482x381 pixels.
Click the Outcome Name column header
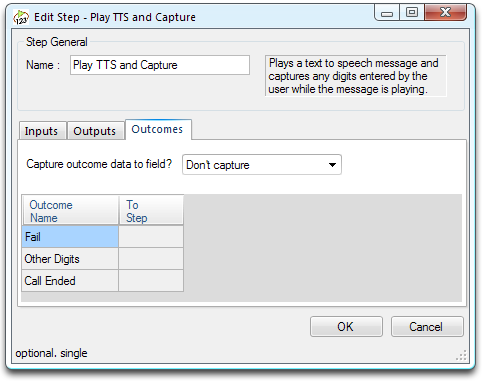pos(70,211)
